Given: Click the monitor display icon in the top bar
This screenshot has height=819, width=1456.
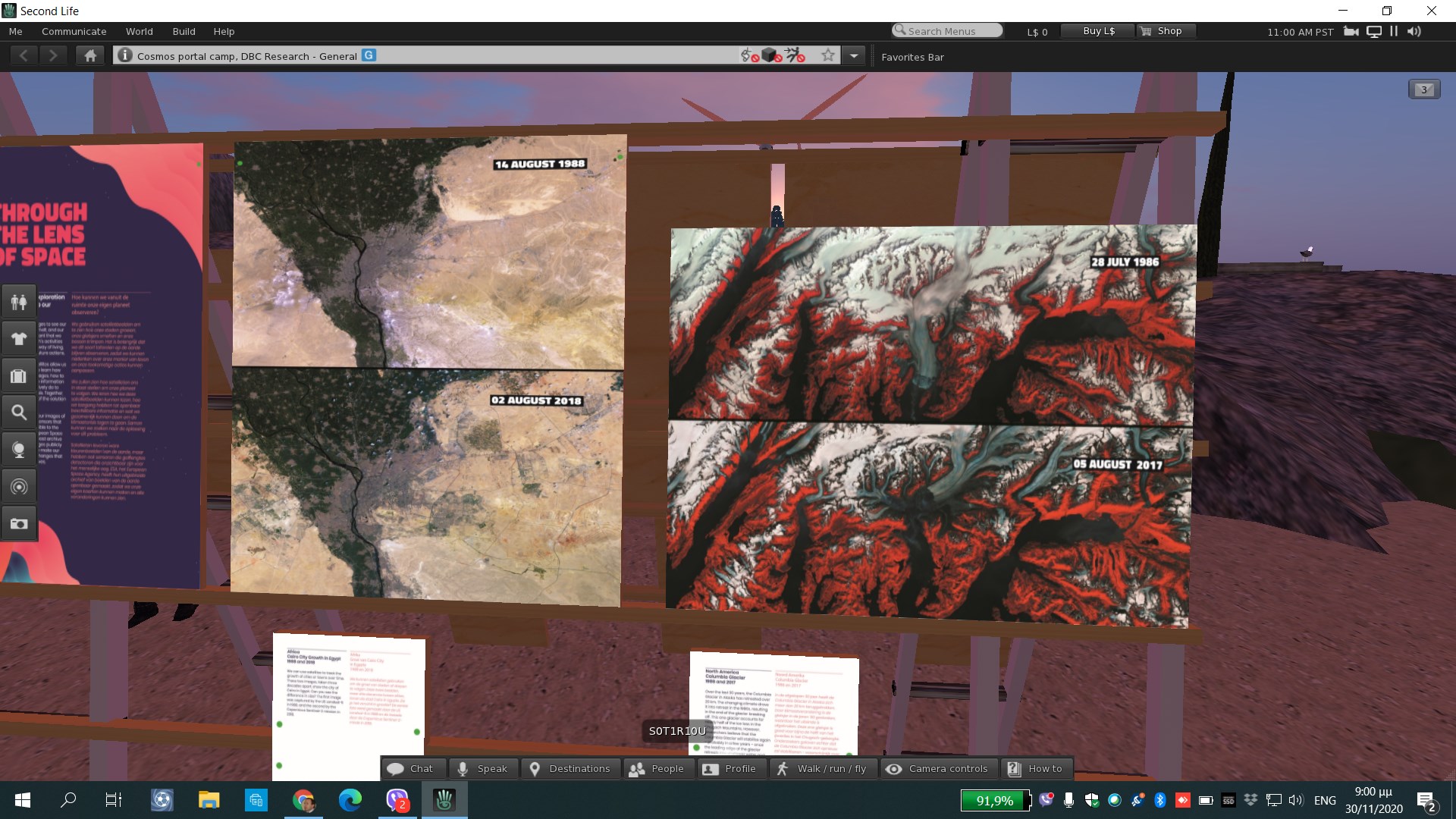Looking at the screenshot, I should click(1373, 31).
